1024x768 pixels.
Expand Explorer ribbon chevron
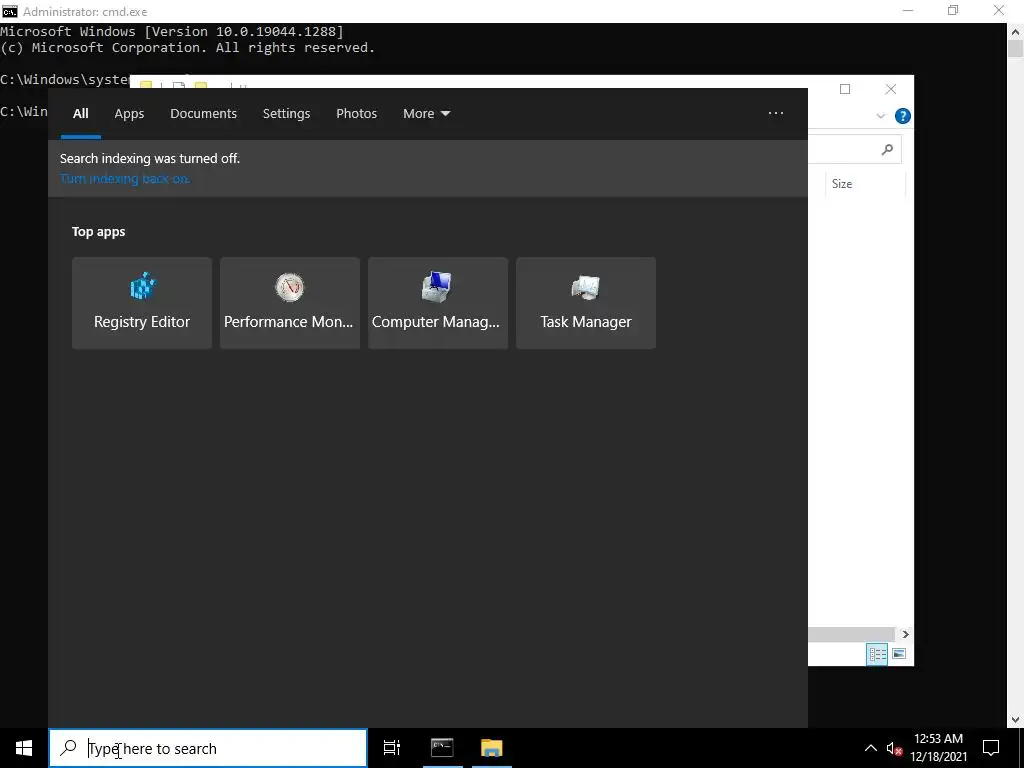coord(880,116)
